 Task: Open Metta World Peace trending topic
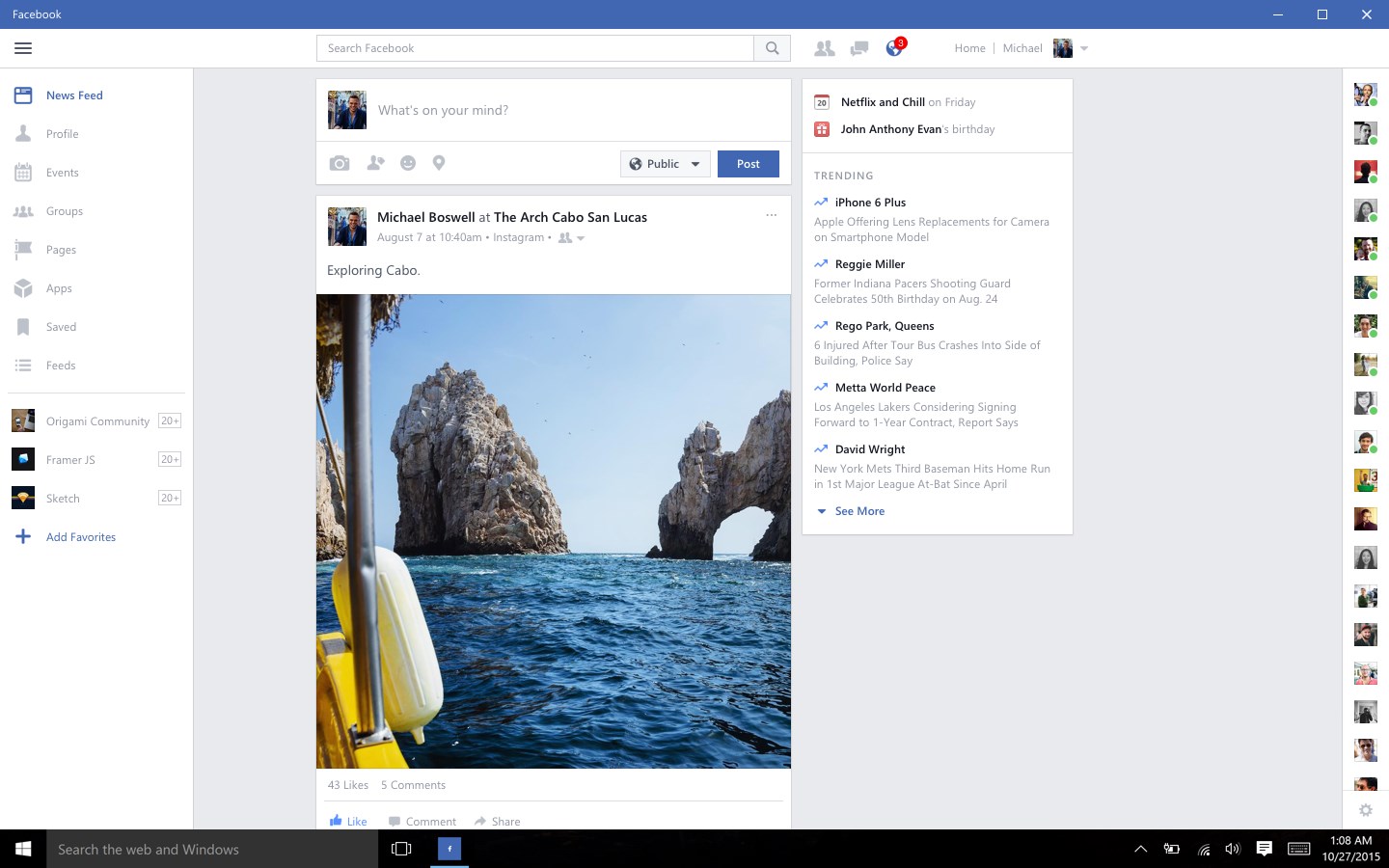coord(885,388)
